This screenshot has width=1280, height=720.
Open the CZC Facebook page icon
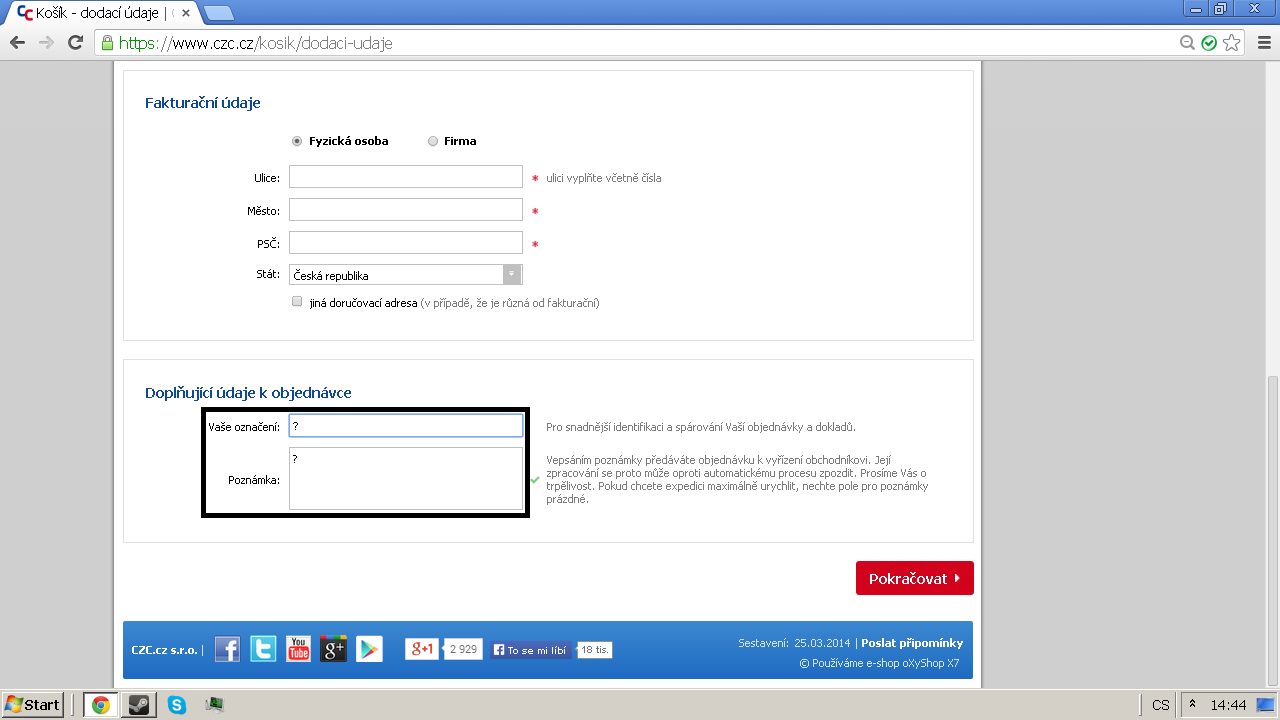(228, 649)
